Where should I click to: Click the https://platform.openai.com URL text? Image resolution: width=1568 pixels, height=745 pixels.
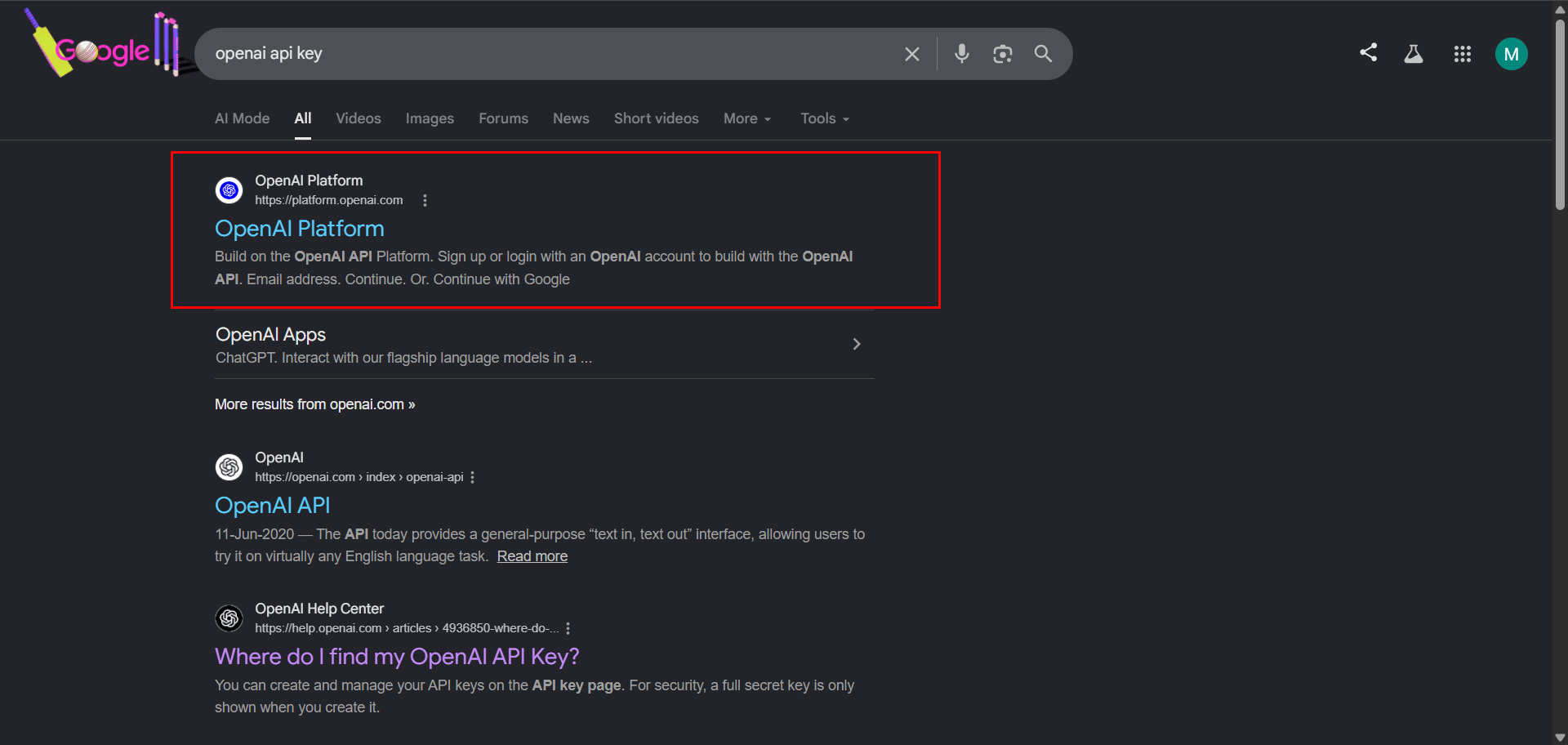coord(329,200)
